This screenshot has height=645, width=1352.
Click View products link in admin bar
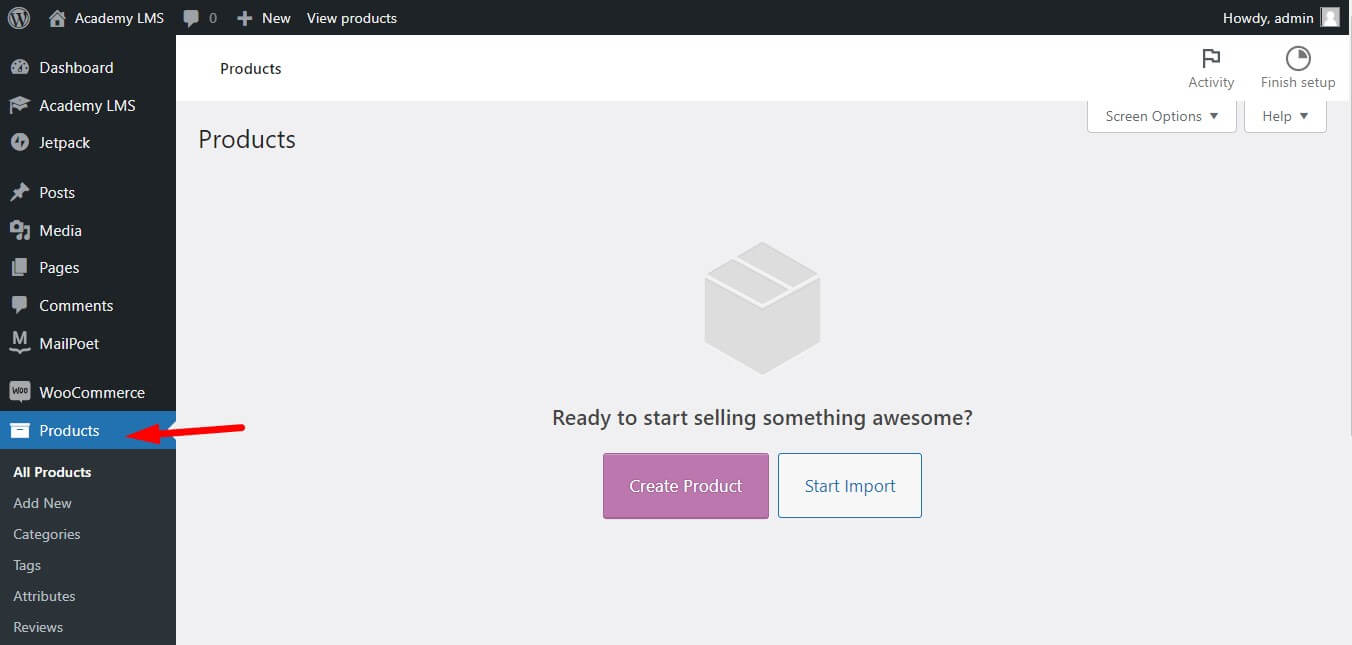(352, 18)
